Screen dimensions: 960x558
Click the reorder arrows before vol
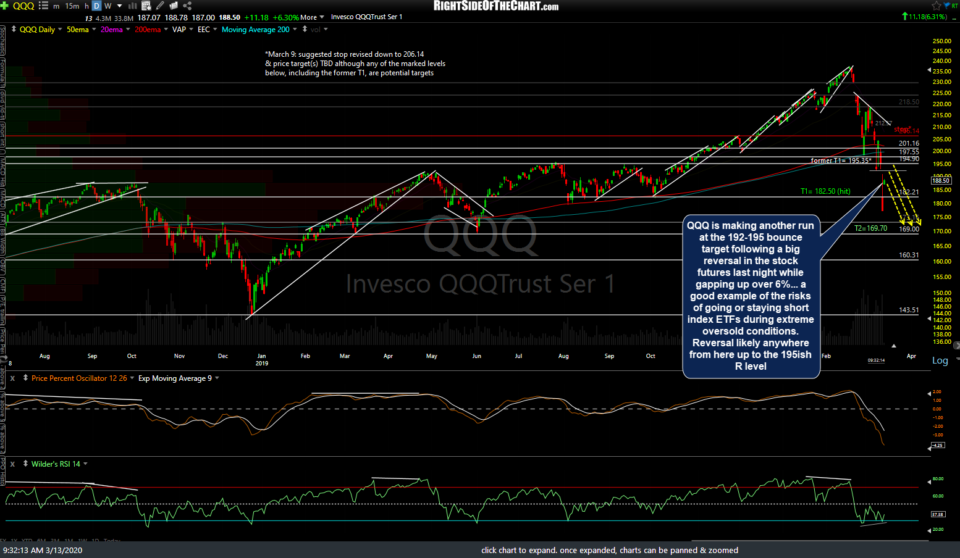coord(305,29)
